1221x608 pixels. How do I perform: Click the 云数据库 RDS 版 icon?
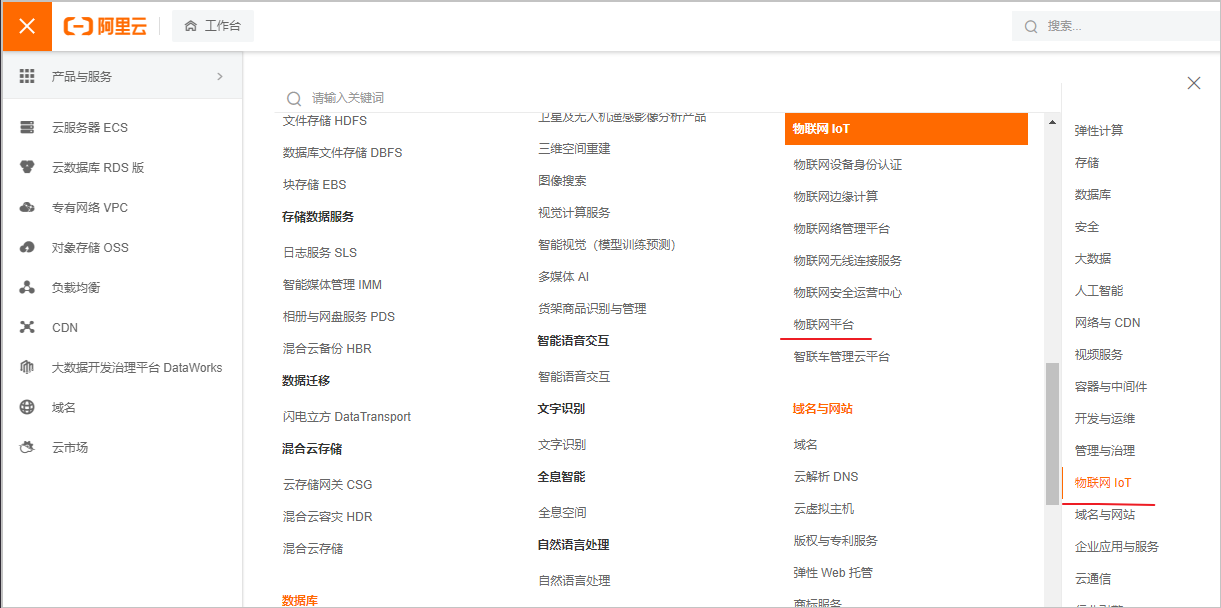[28, 167]
